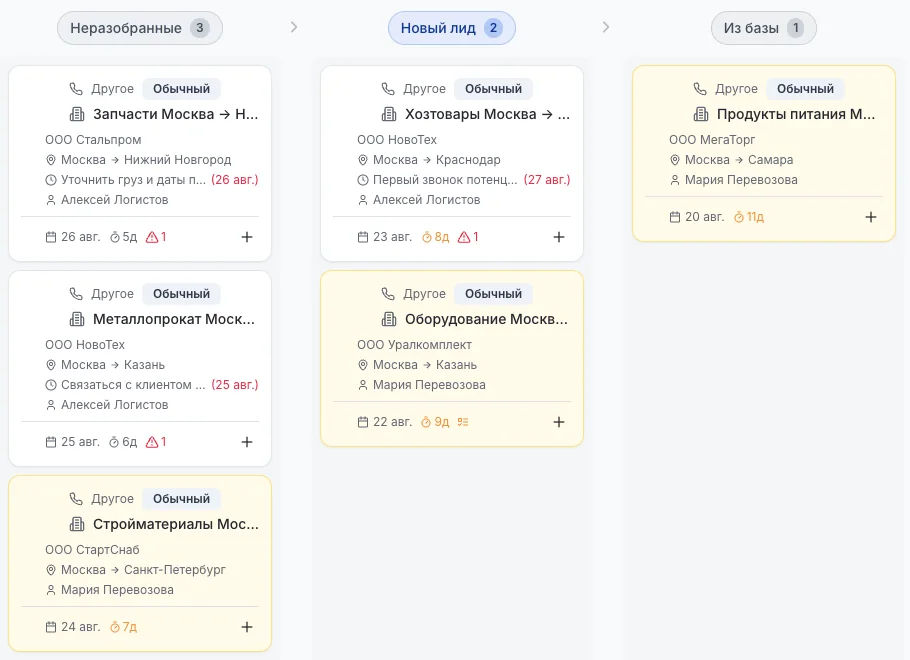Click phone icon on Хозтовары card
Screen dimensions: 910x660
(x=388, y=89)
